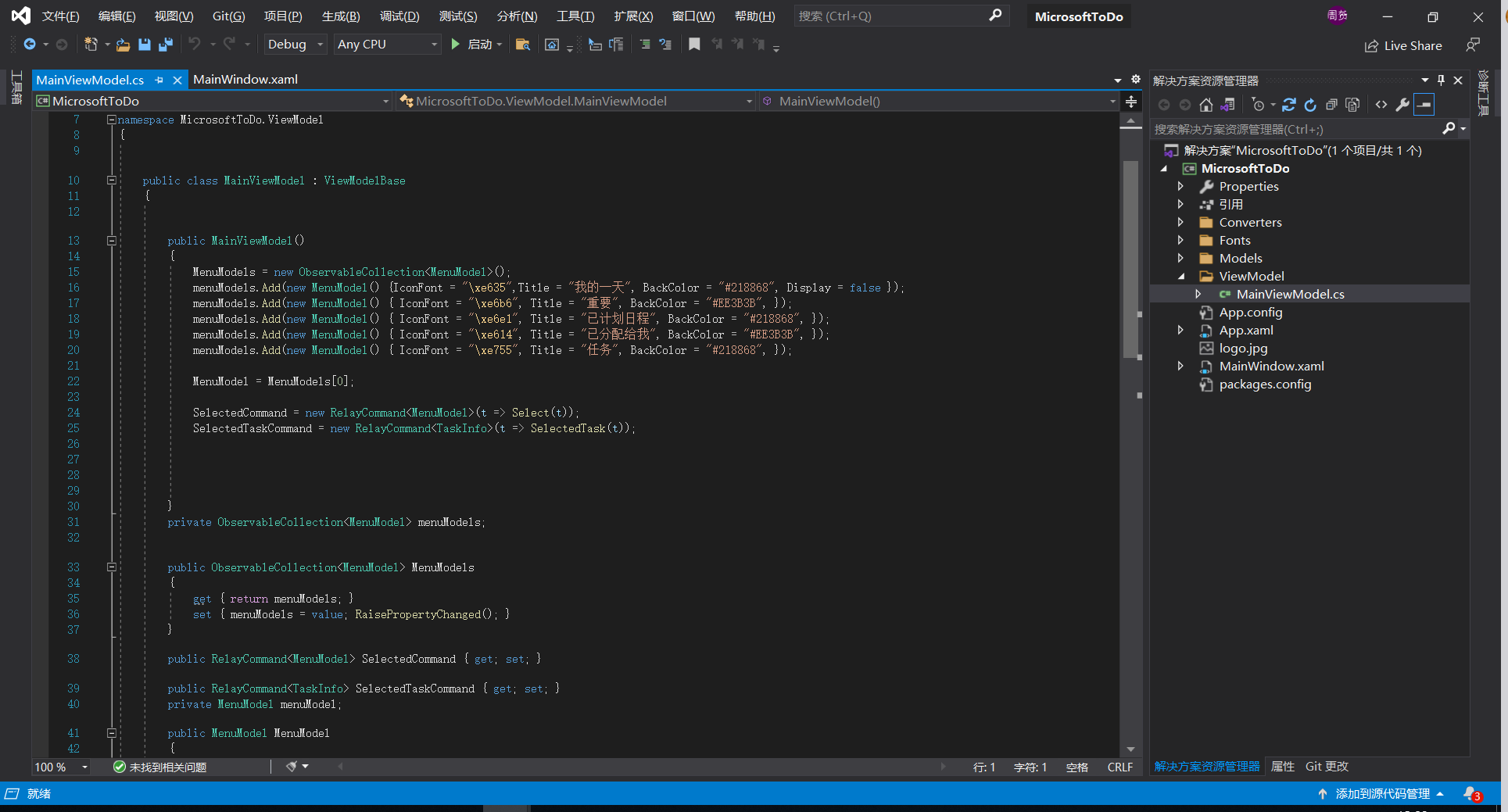Switch to the MainWindow.xaml tab
Image resolution: width=1508 pixels, height=812 pixels.
(x=245, y=79)
